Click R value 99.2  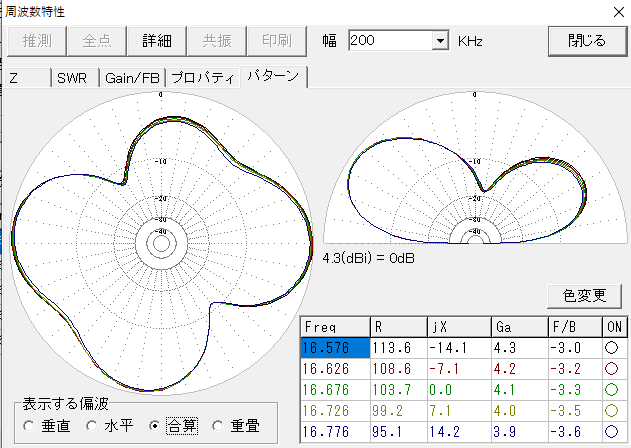(399, 411)
